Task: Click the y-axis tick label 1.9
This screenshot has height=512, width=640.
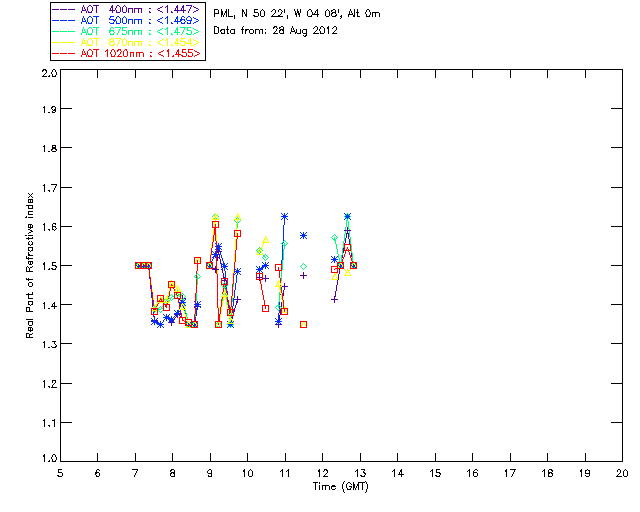Action: click(49, 109)
